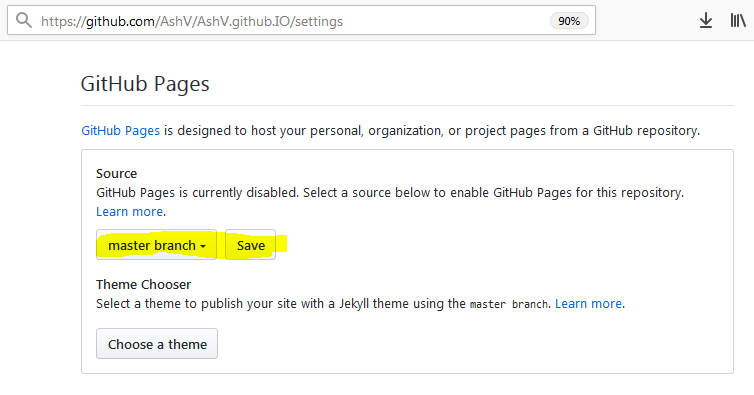
Task: Open Learn more link under Theme Chooser
Action: pos(589,304)
